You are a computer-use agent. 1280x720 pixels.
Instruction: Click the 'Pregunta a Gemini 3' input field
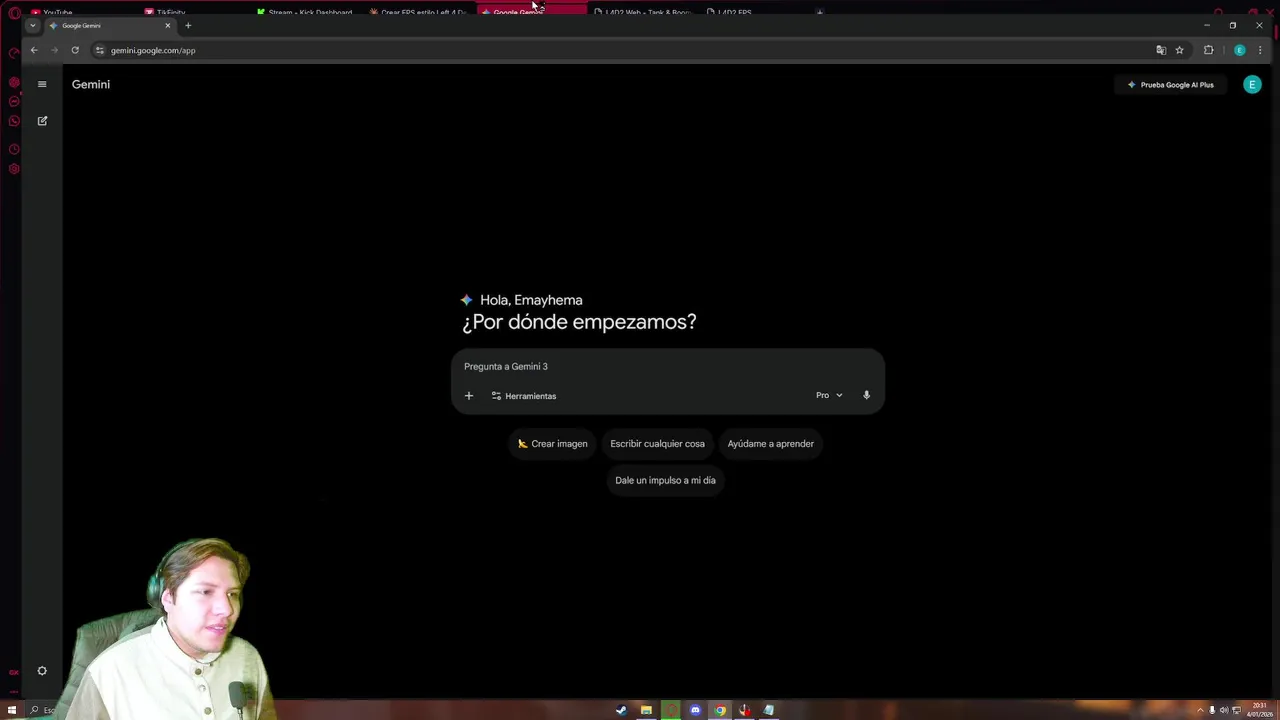(667, 366)
